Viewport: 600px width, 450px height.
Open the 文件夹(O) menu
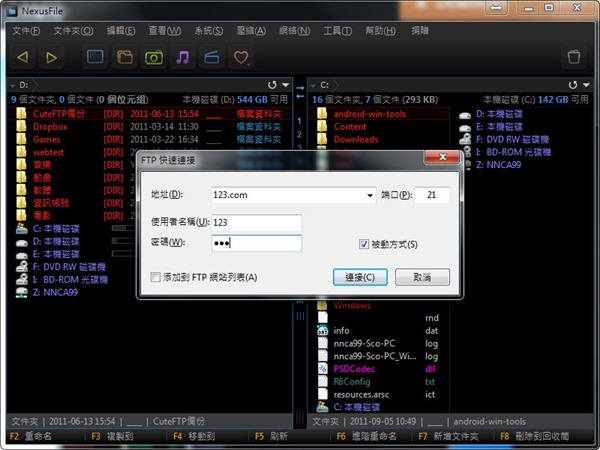click(73, 31)
